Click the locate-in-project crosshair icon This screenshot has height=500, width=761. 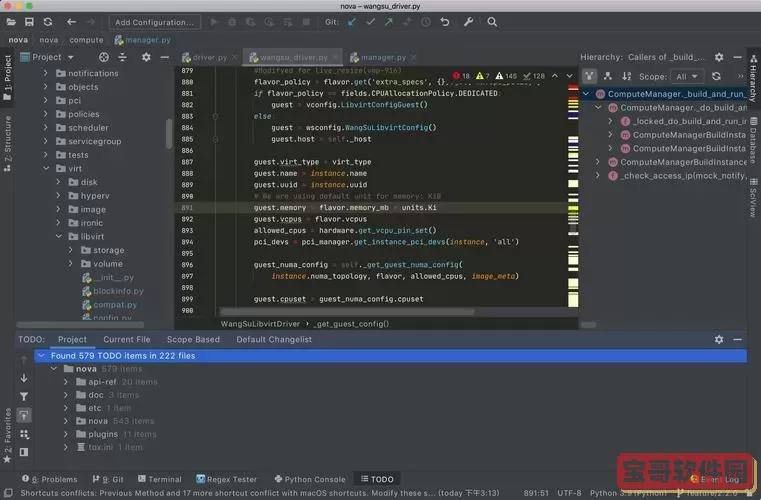tap(103, 57)
